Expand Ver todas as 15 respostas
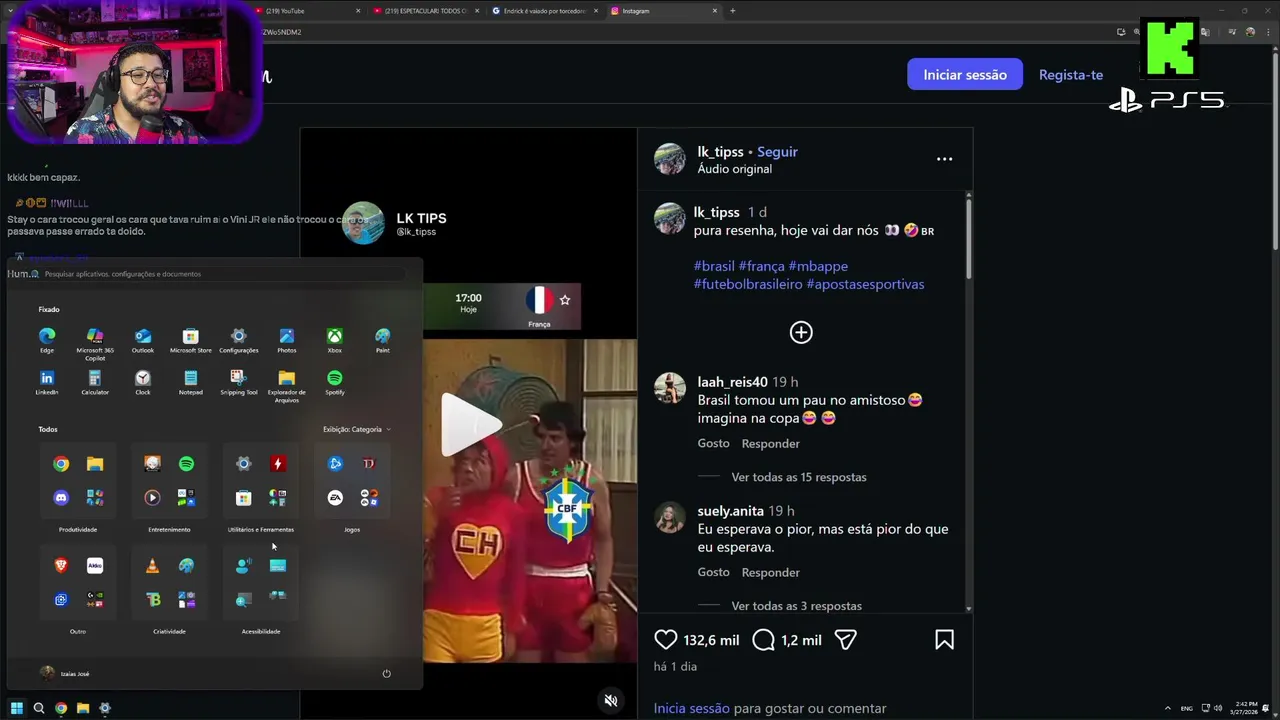 pyautogui.click(x=798, y=477)
